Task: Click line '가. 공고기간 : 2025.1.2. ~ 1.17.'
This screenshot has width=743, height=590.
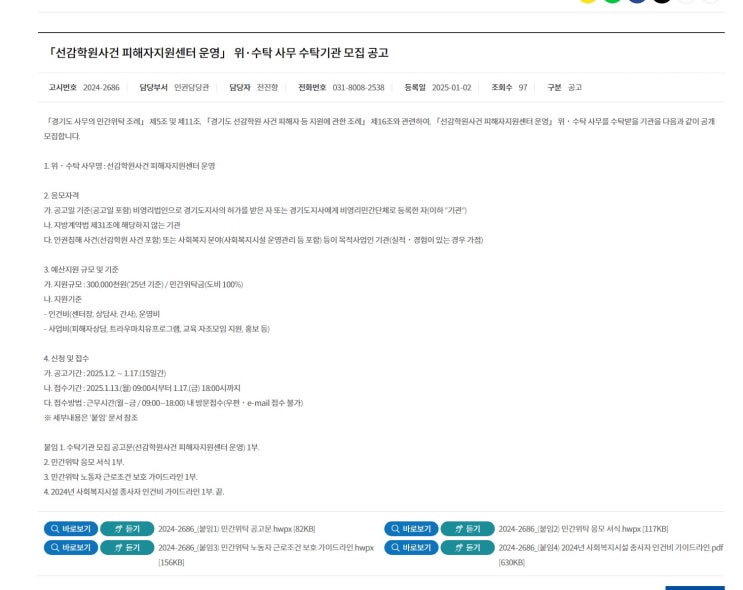Action: (x=105, y=373)
